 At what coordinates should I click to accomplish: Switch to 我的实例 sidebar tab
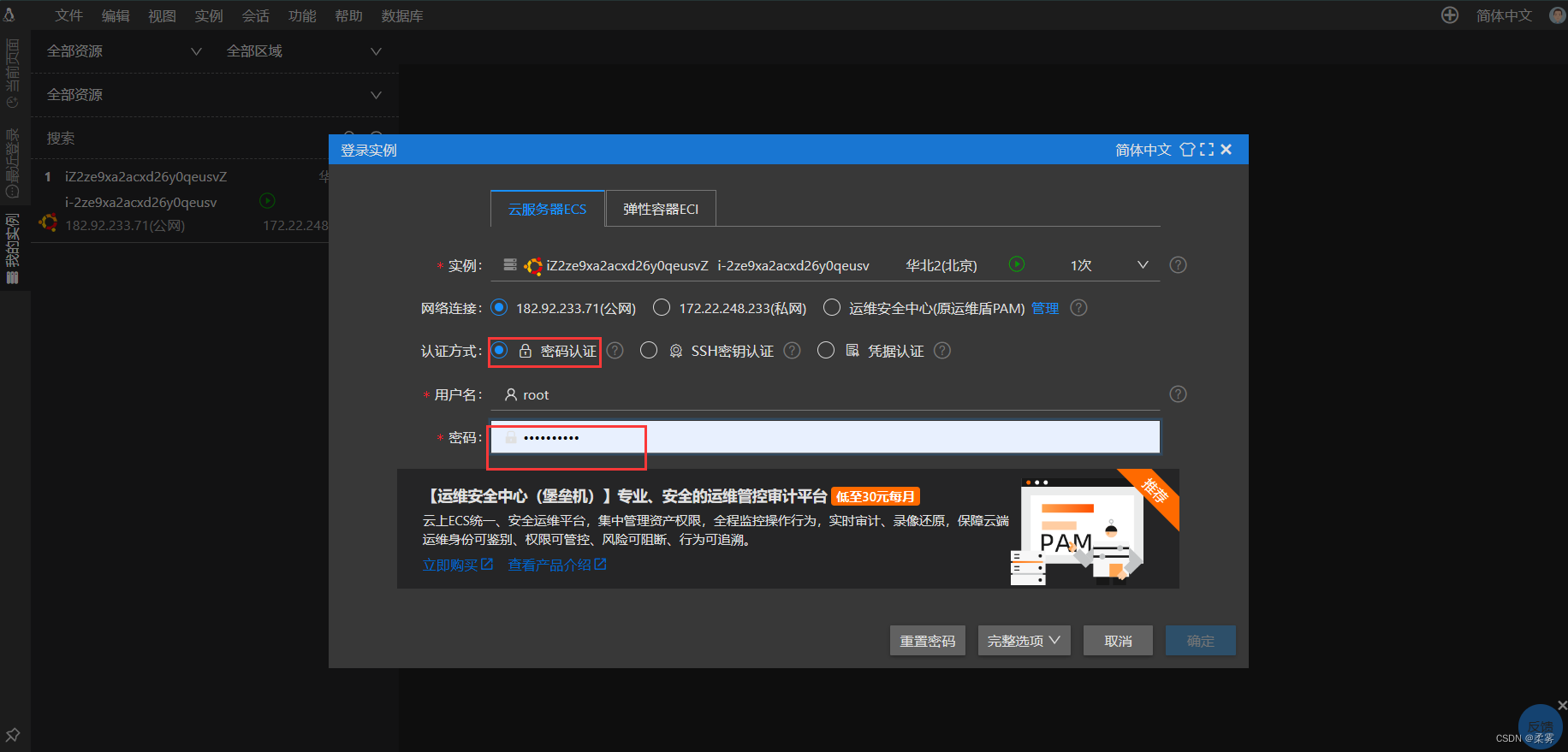[x=13, y=248]
